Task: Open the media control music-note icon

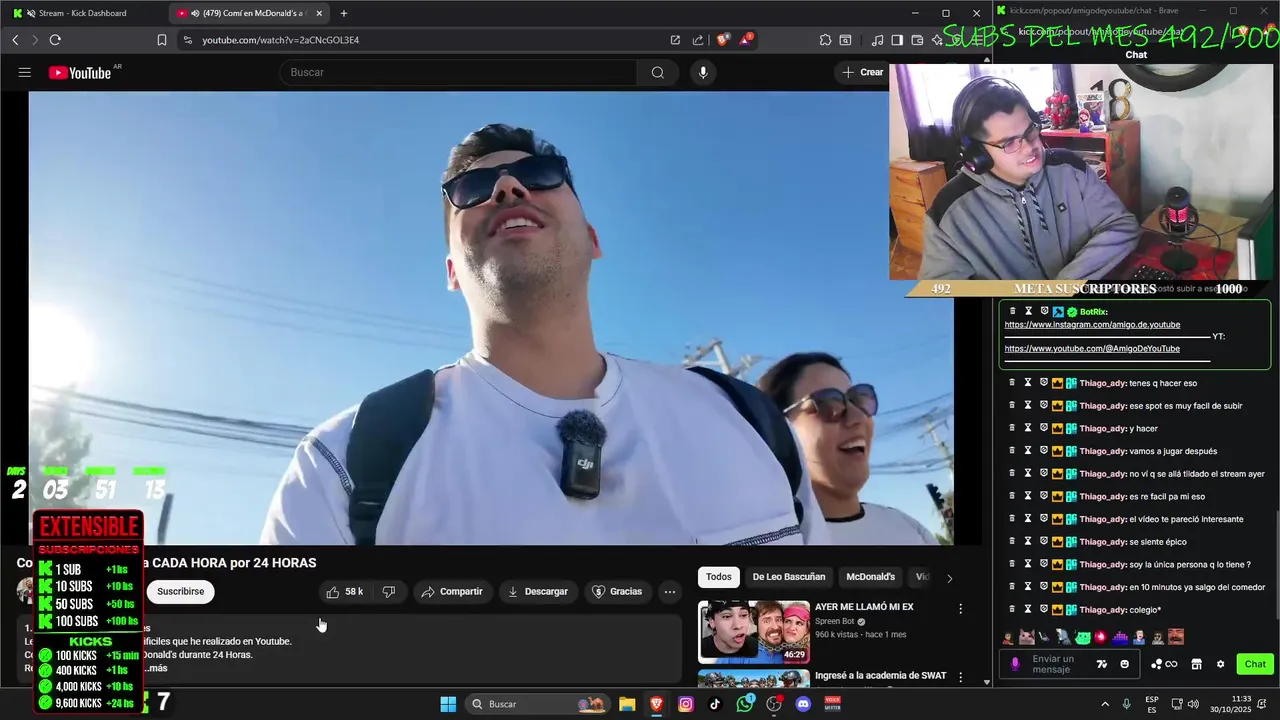Action: 877,40
